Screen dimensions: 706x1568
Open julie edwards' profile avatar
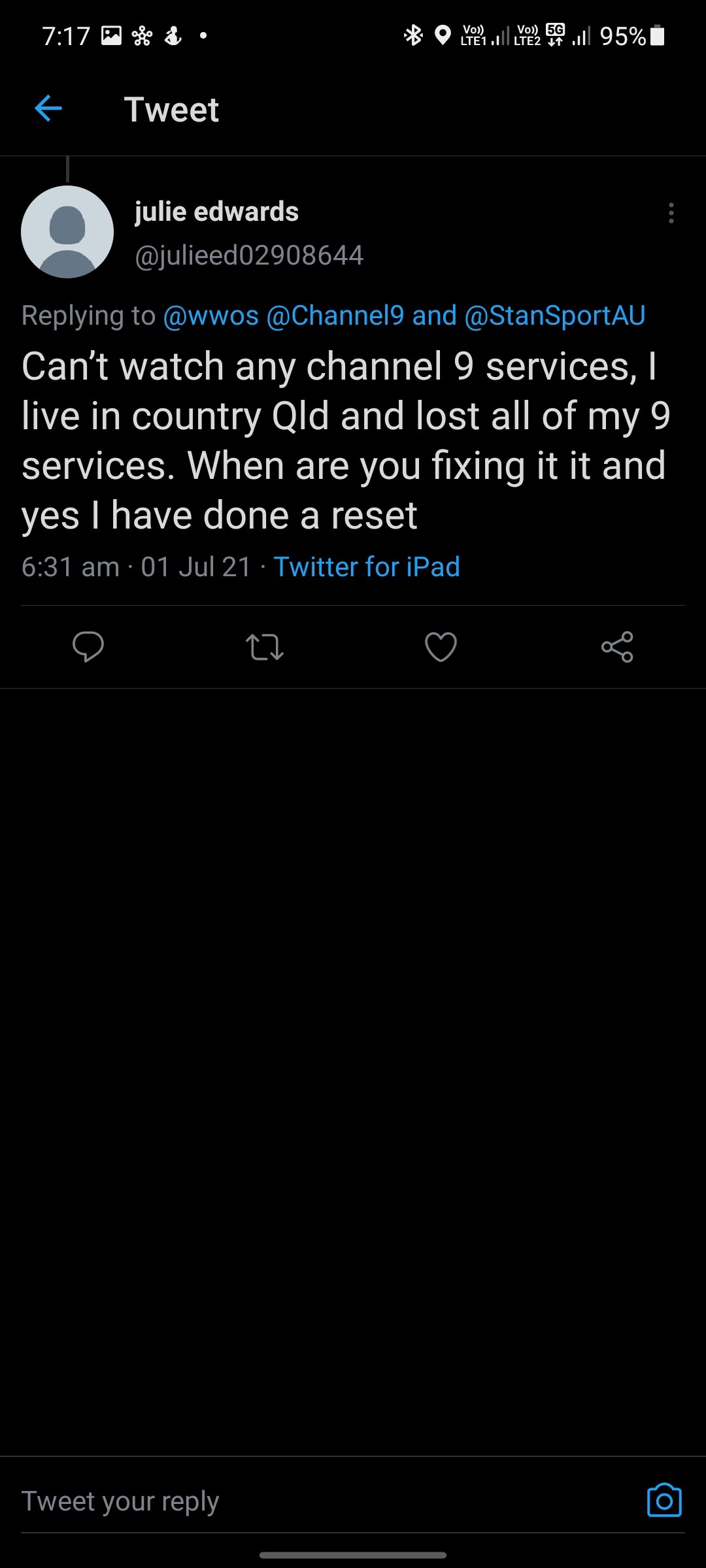click(x=67, y=232)
